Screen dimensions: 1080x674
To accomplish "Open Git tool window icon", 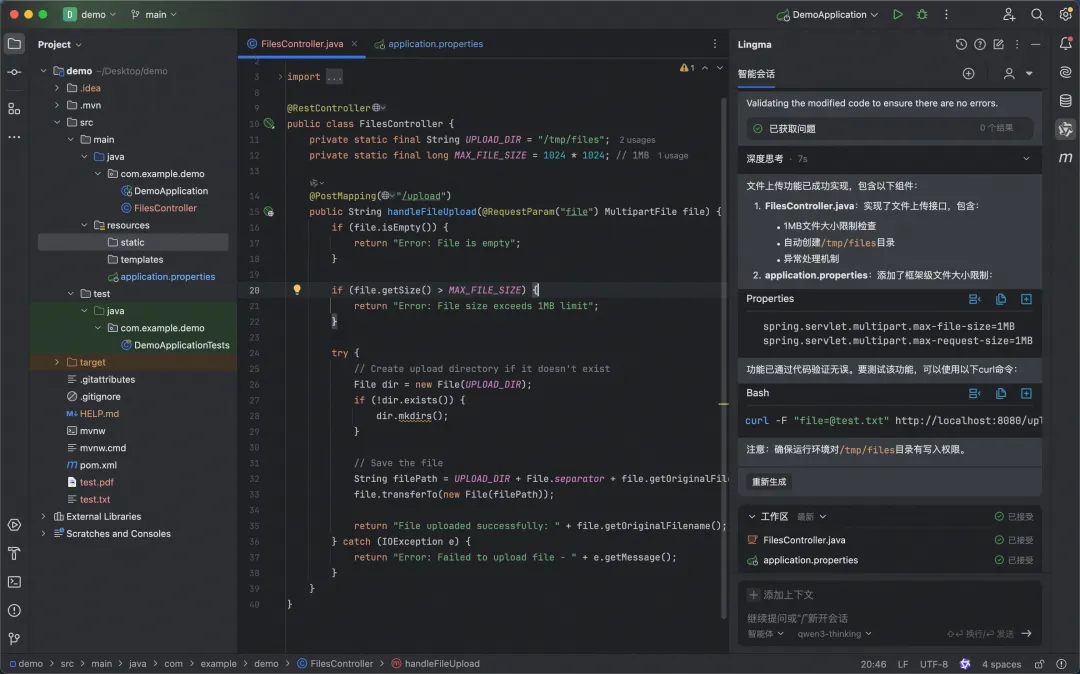I will tap(14, 639).
